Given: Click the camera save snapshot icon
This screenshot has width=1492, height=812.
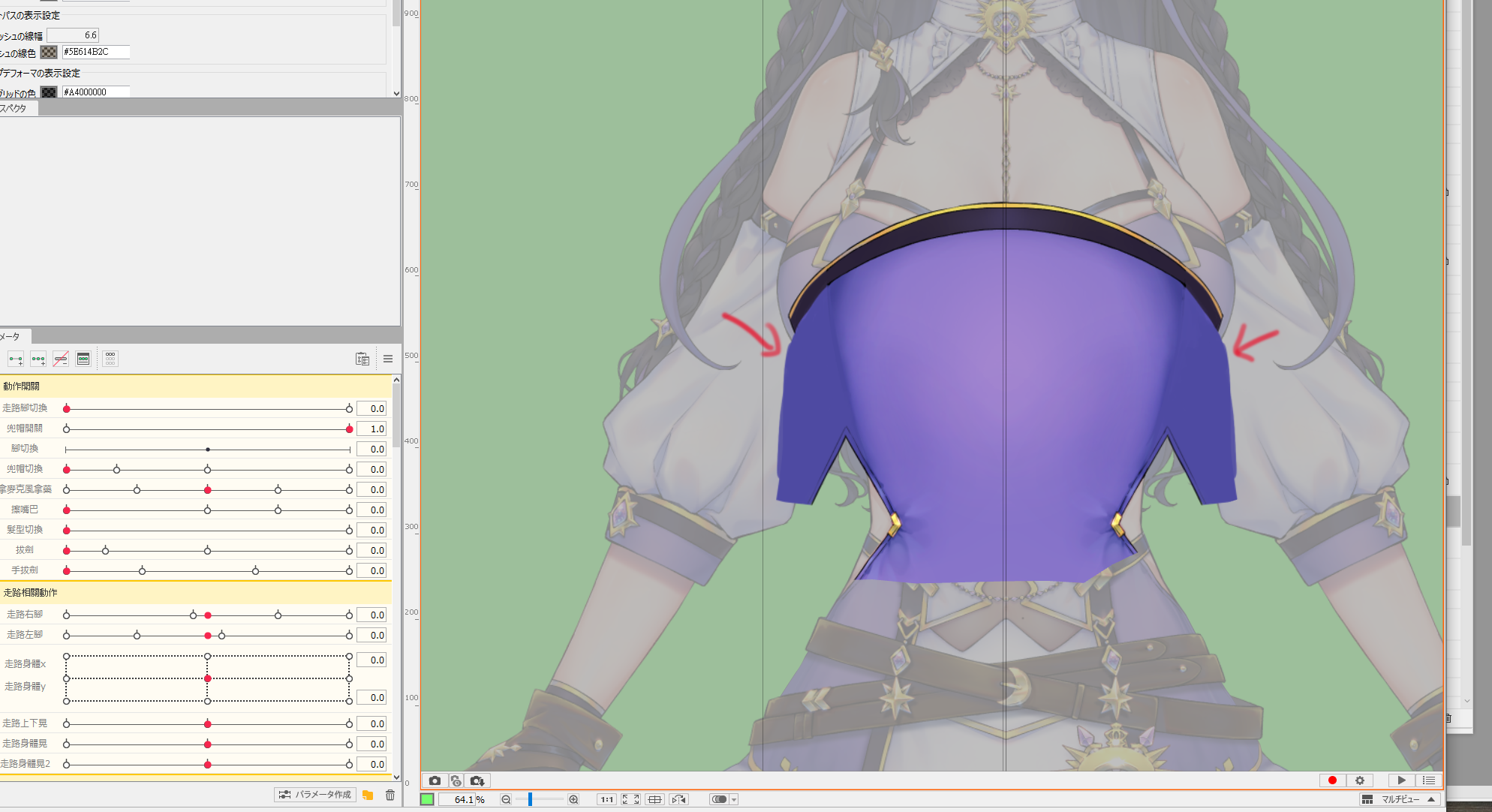Looking at the screenshot, I should click(477, 780).
